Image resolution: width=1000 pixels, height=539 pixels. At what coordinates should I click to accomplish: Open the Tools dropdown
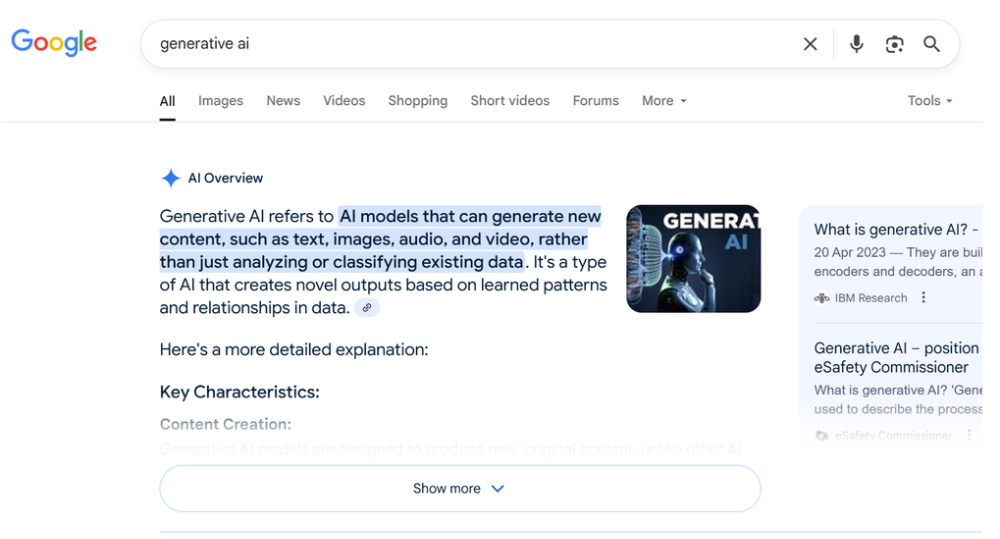coord(930,101)
